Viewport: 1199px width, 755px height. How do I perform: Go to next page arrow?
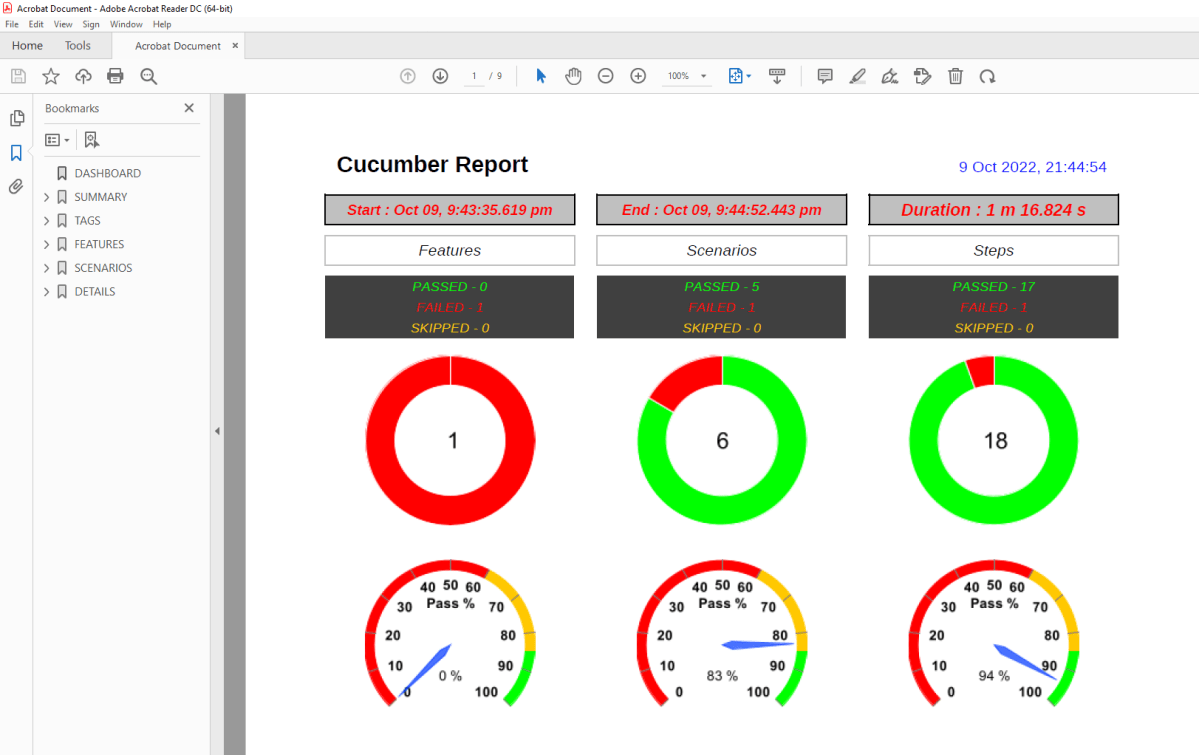(x=440, y=76)
